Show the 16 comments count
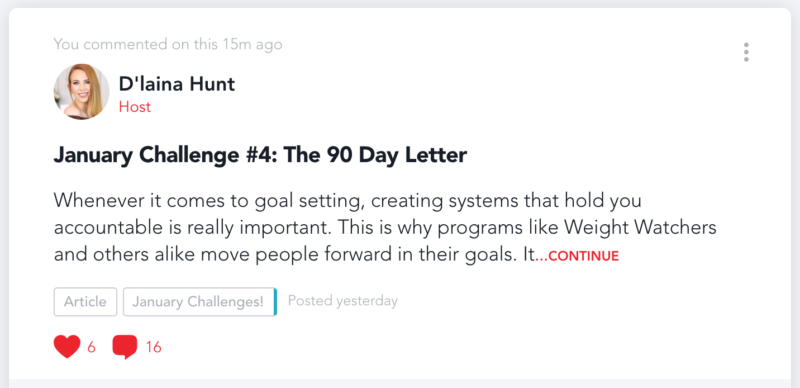The width and height of the screenshot is (800, 388). tap(154, 348)
